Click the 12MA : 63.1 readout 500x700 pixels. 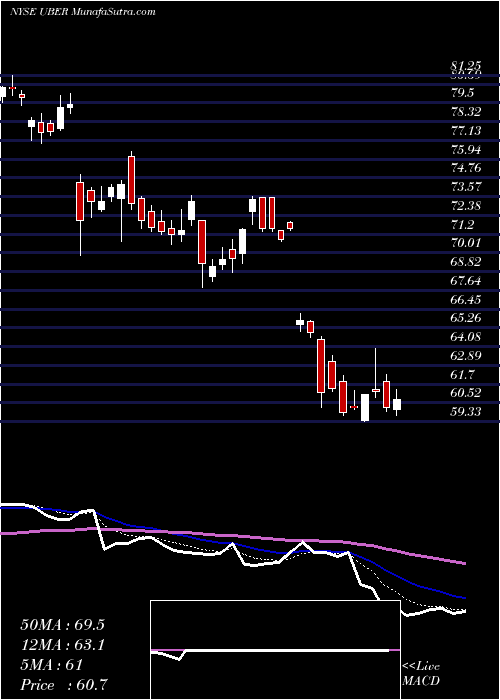(x=62, y=645)
